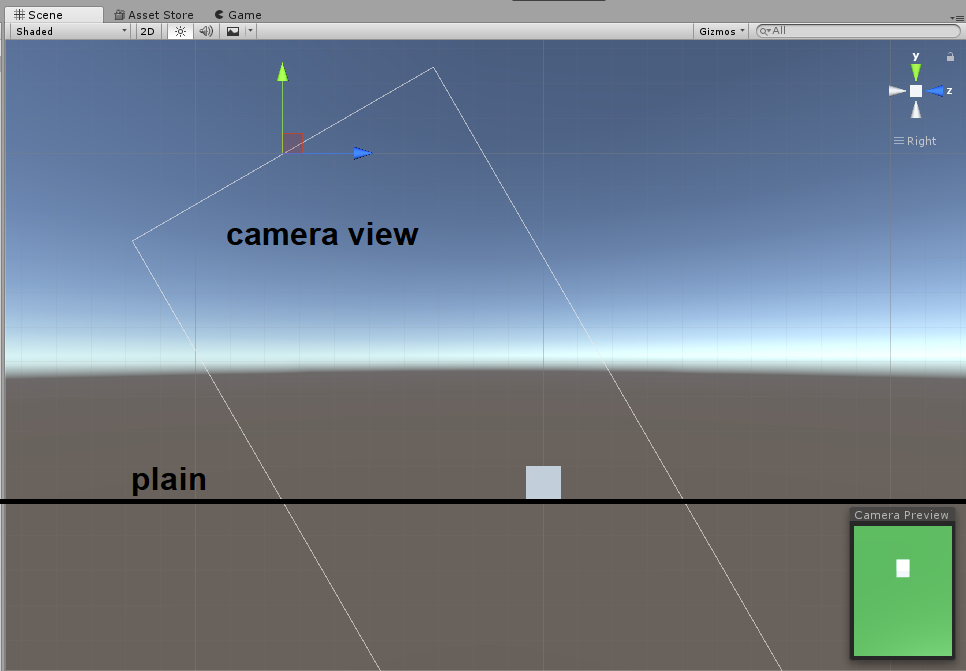Toggle scene view rotation lock
Viewport: 966px width, 671px height.
pyautogui.click(x=950, y=57)
